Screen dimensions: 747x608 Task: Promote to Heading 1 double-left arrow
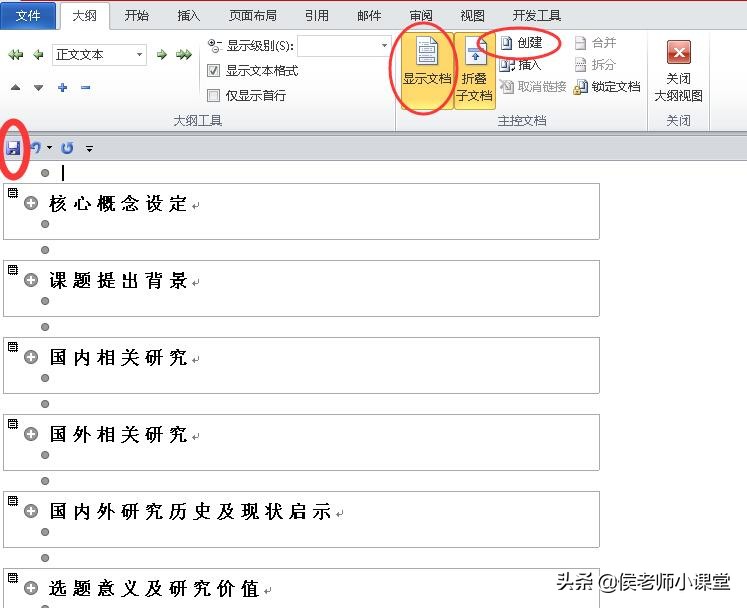tap(16, 55)
